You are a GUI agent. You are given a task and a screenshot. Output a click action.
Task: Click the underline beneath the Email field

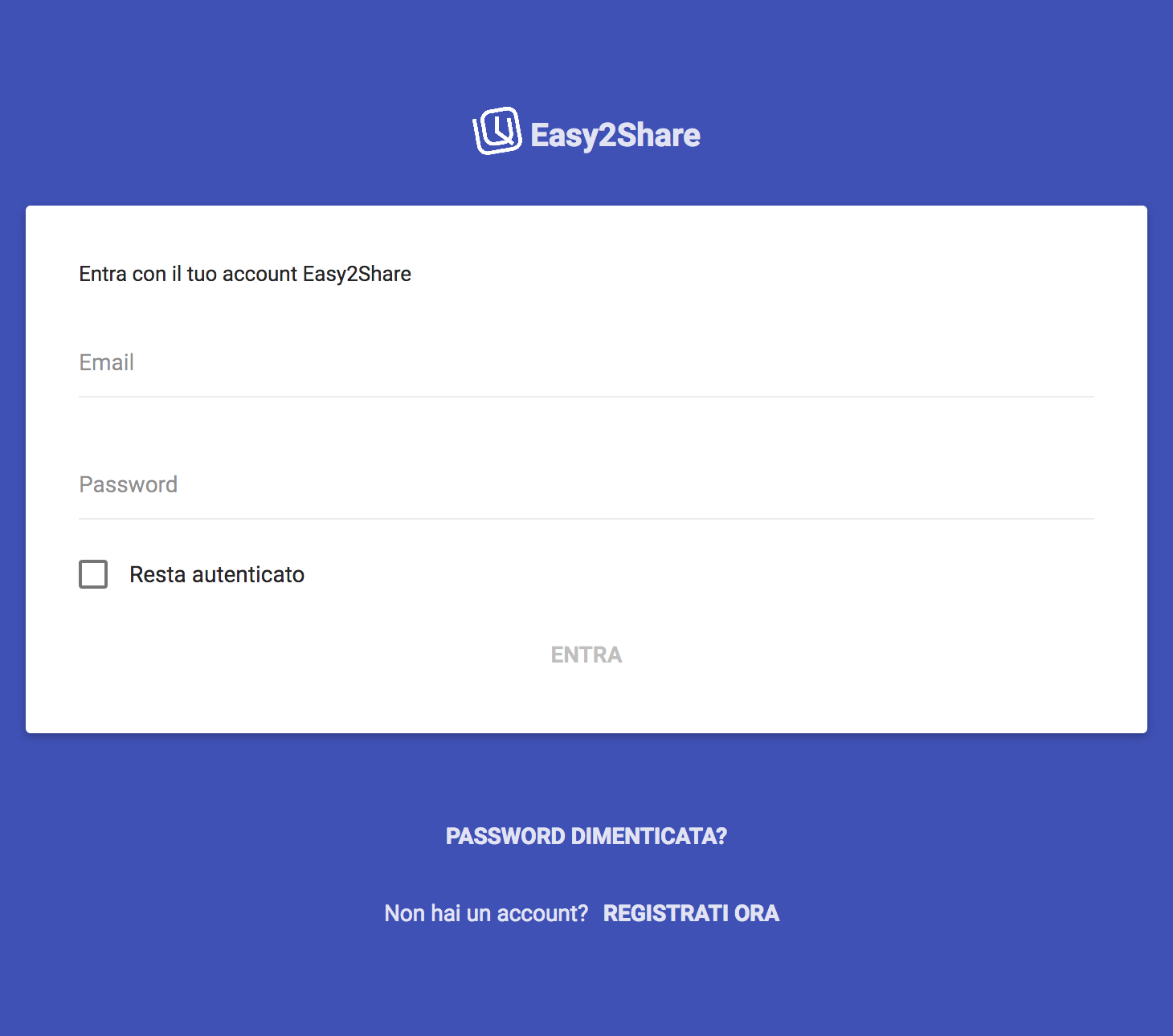tap(586, 397)
